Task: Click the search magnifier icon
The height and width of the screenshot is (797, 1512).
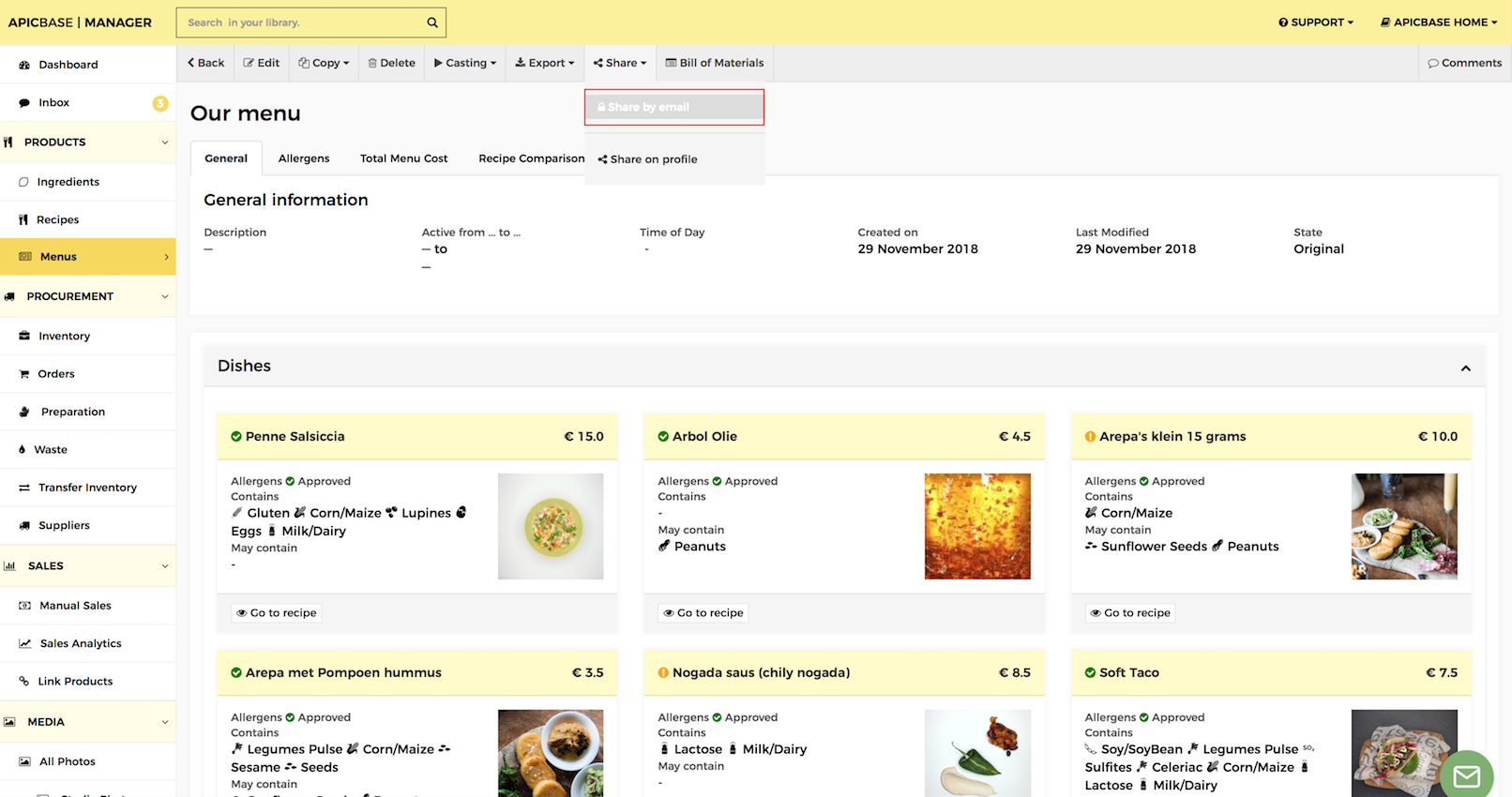Action: click(432, 23)
